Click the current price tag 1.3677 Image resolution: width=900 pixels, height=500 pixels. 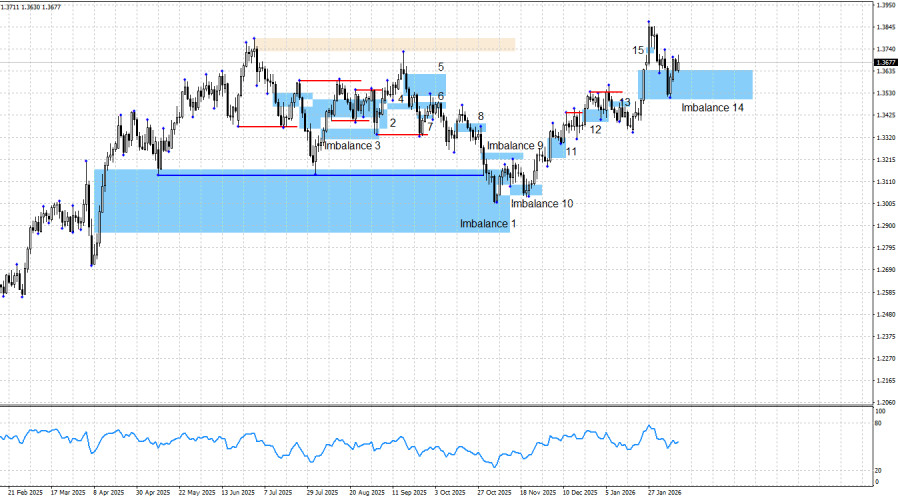coord(884,62)
